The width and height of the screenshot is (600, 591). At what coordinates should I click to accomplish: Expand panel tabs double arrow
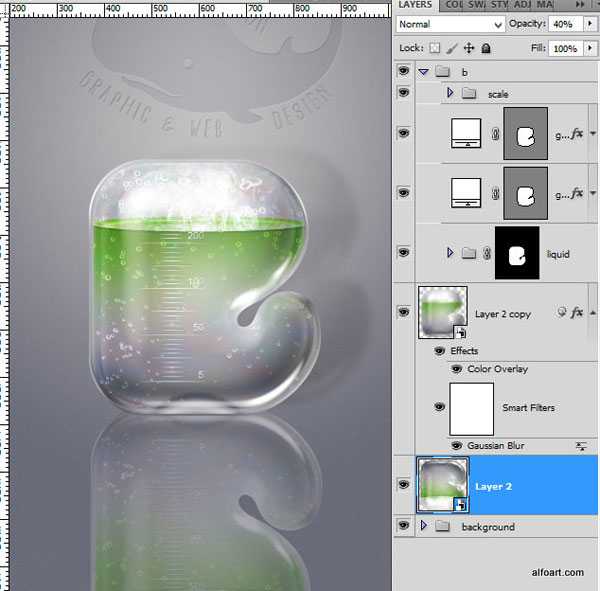580,5
